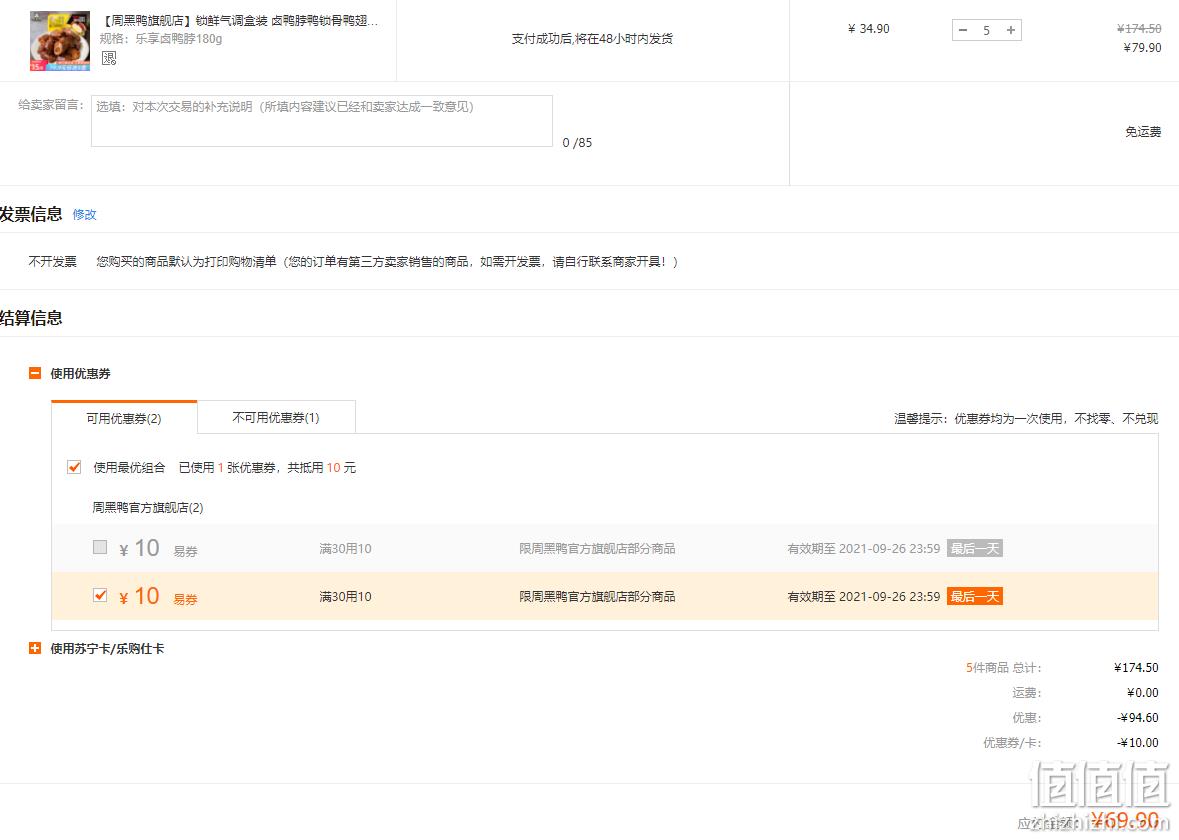The width and height of the screenshot is (1179, 840).
Task: Open the 周黑鸭旗舰店 product title link
Action: (x=240, y=21)
